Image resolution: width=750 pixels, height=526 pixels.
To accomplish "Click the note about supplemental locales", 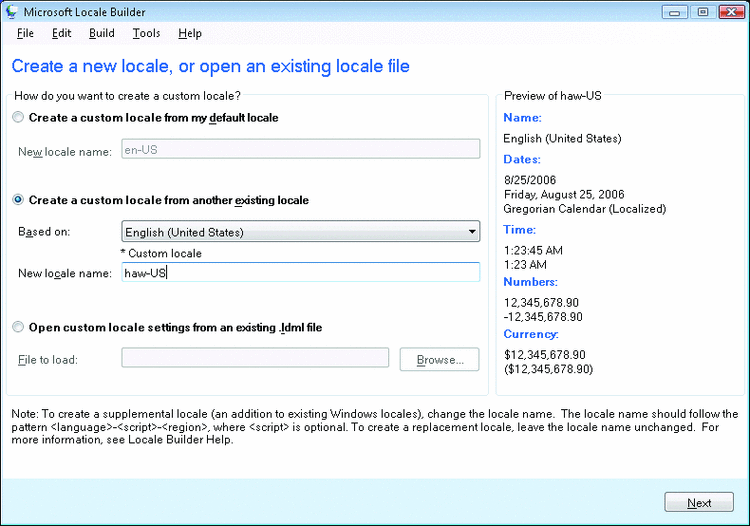I will [x=375, y=427].
